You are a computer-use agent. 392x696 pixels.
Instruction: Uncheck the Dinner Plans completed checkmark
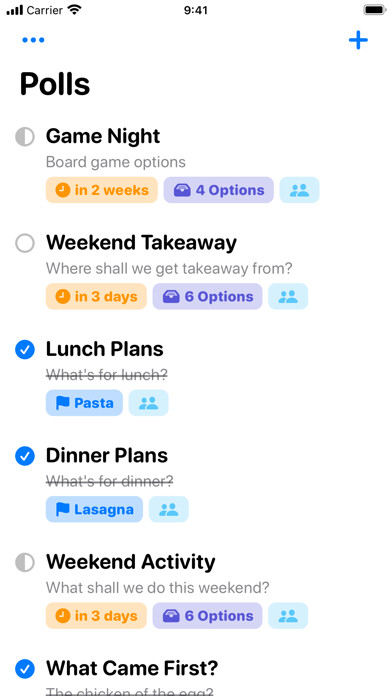click(25, 456)
